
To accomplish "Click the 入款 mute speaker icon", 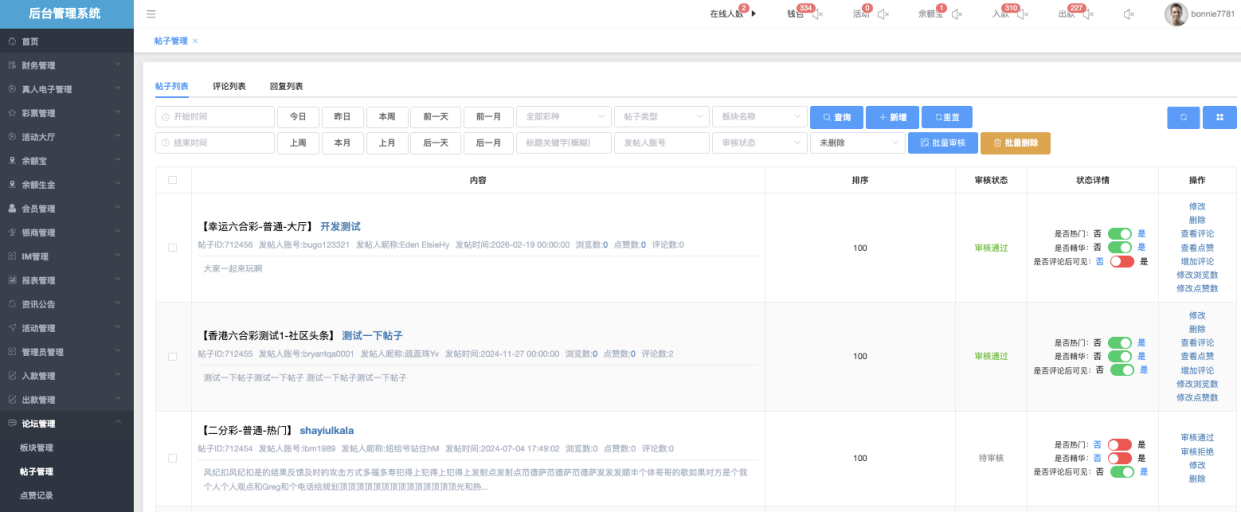I will pos(1022,14).
